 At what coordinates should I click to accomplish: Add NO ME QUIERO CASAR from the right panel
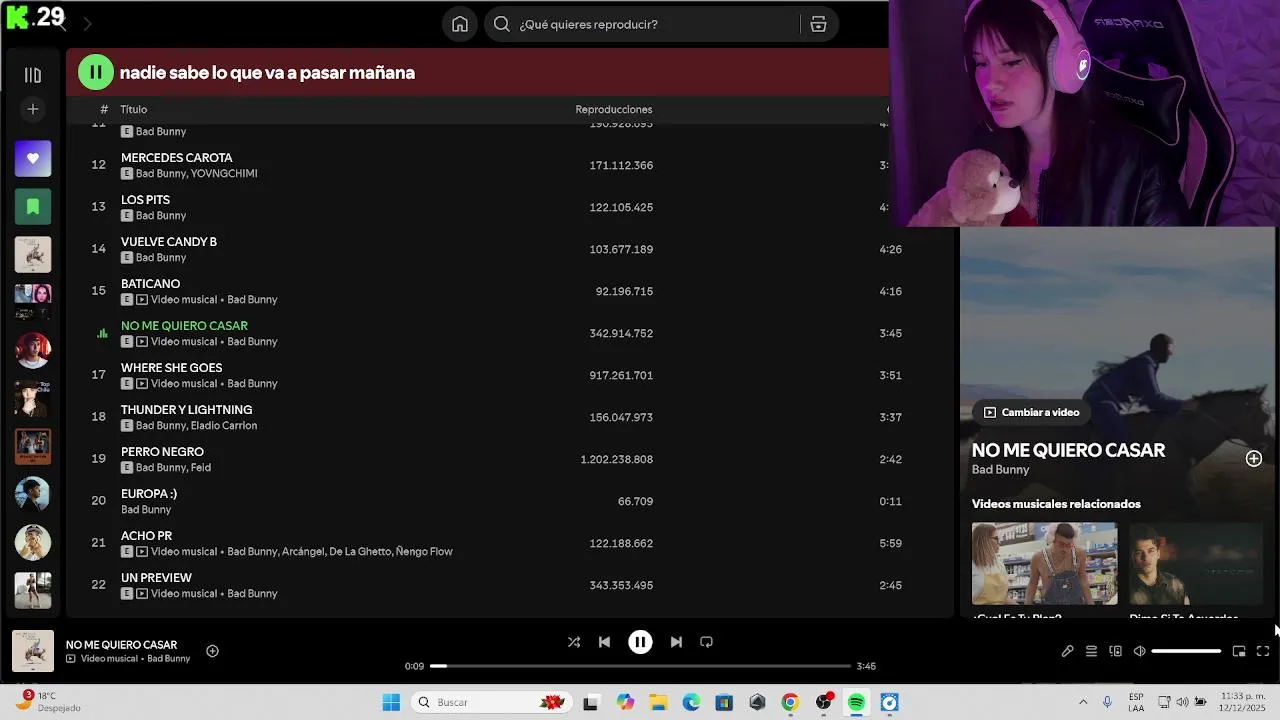click(x=1253, y=458)
